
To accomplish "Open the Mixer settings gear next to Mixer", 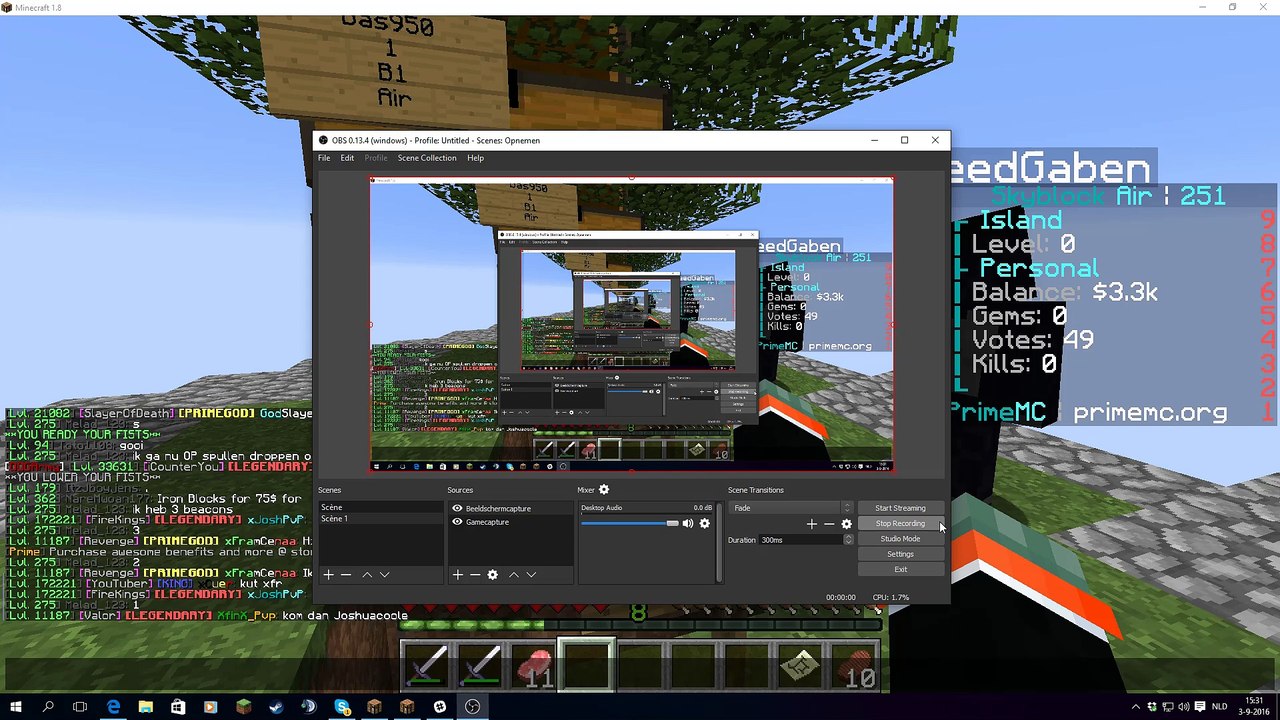I will click(604, 490).
